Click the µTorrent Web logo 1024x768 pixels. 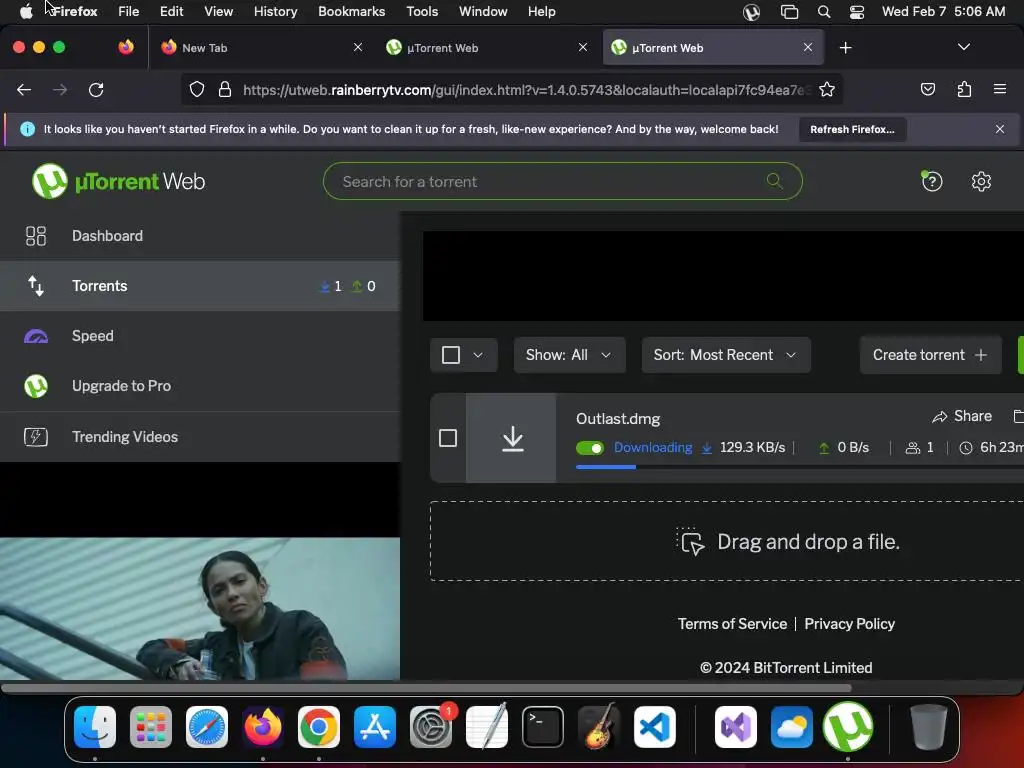(x=118, y=181)
